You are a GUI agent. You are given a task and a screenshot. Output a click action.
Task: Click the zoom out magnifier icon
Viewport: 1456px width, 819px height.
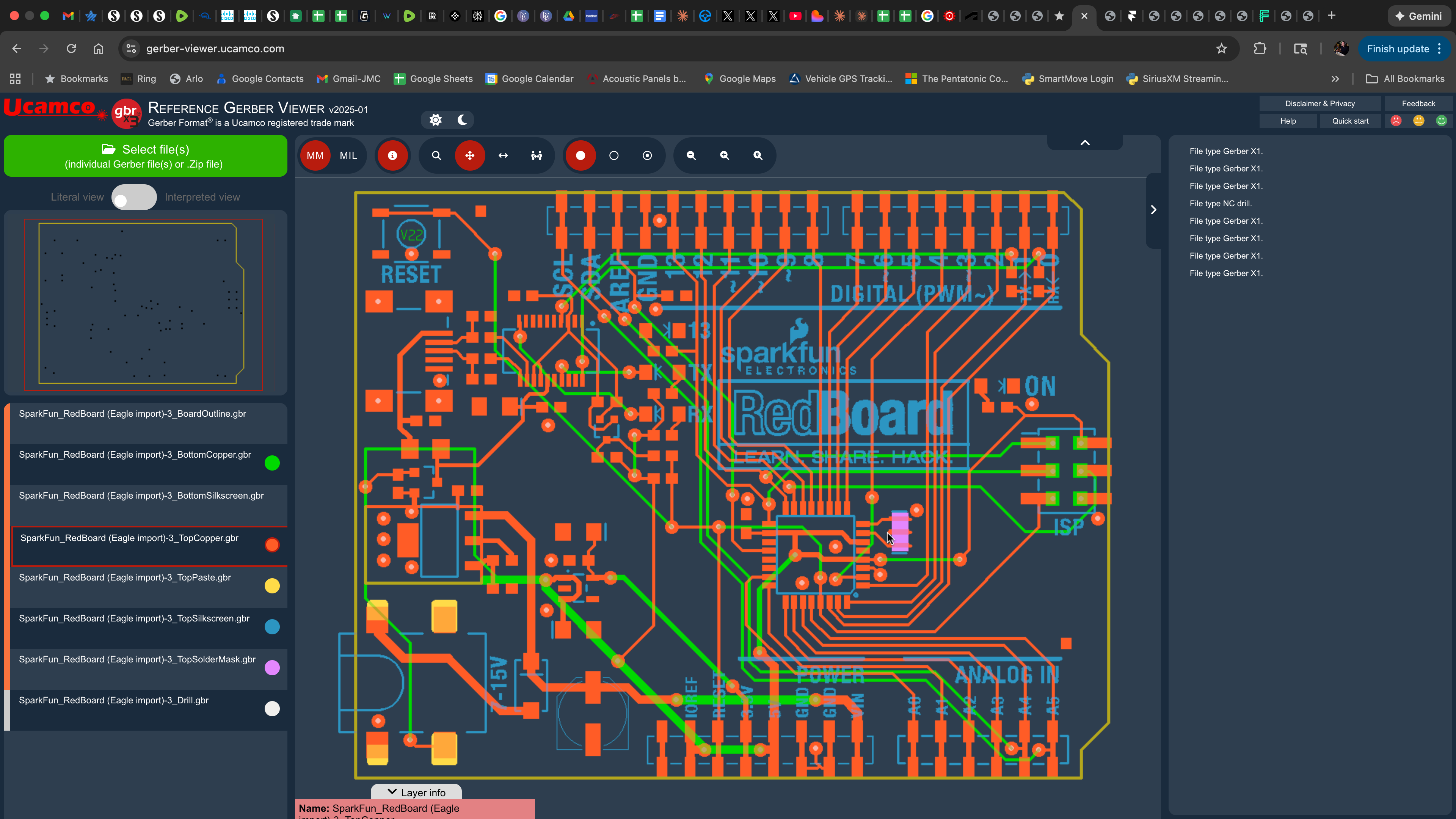point(691,155)
